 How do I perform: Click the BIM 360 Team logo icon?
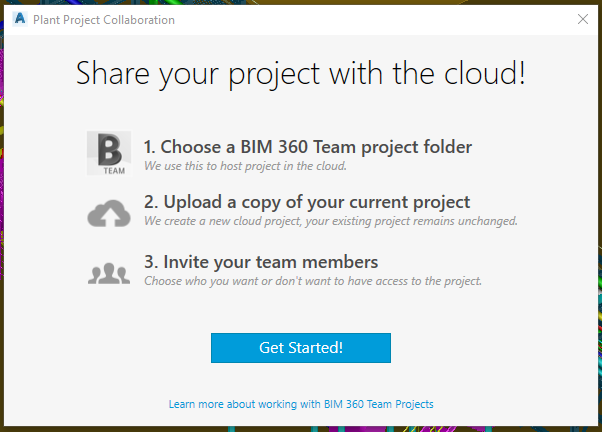[x=109, y=153]
